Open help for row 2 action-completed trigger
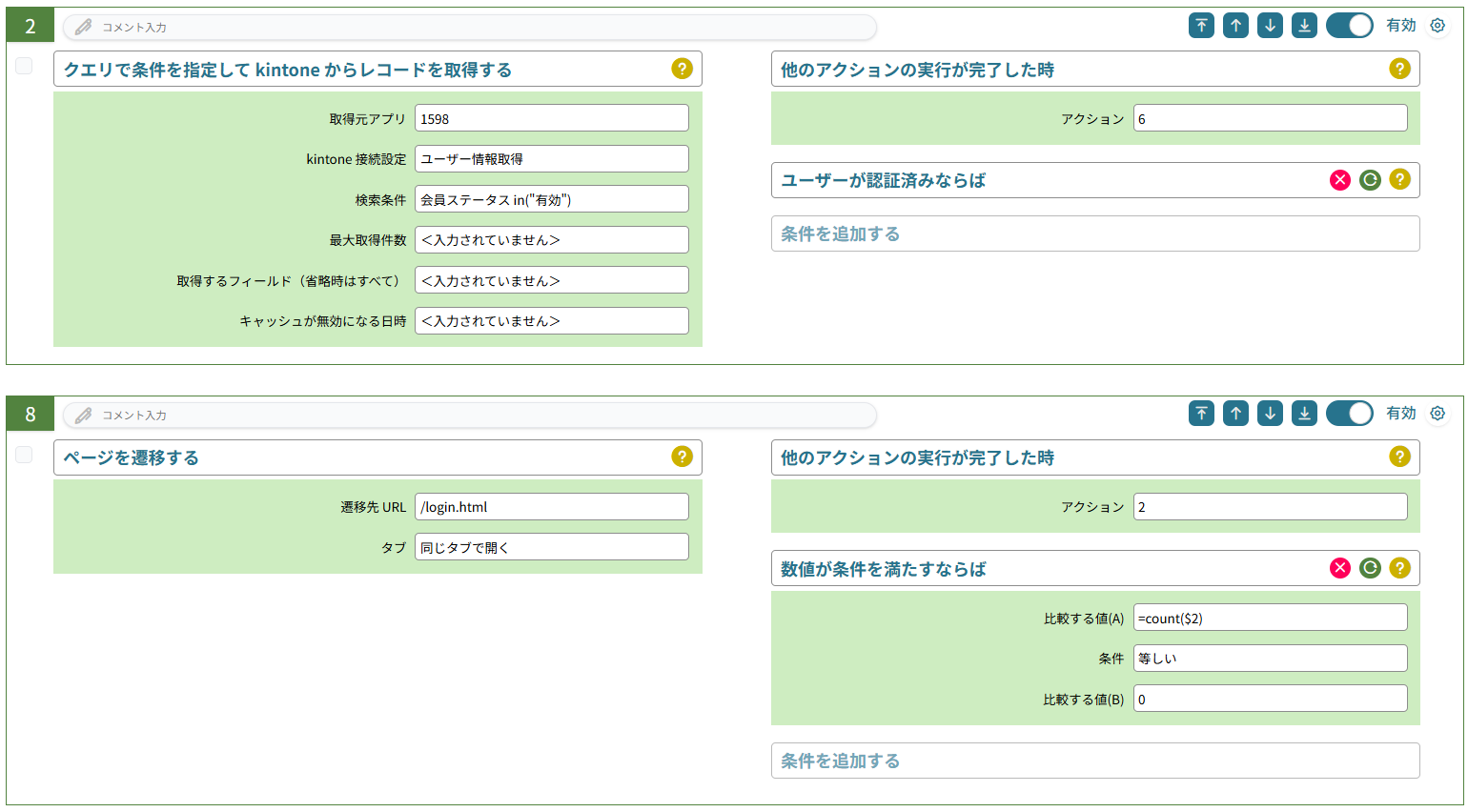Screen dimensions: 1468x812 pos(1399,69)
